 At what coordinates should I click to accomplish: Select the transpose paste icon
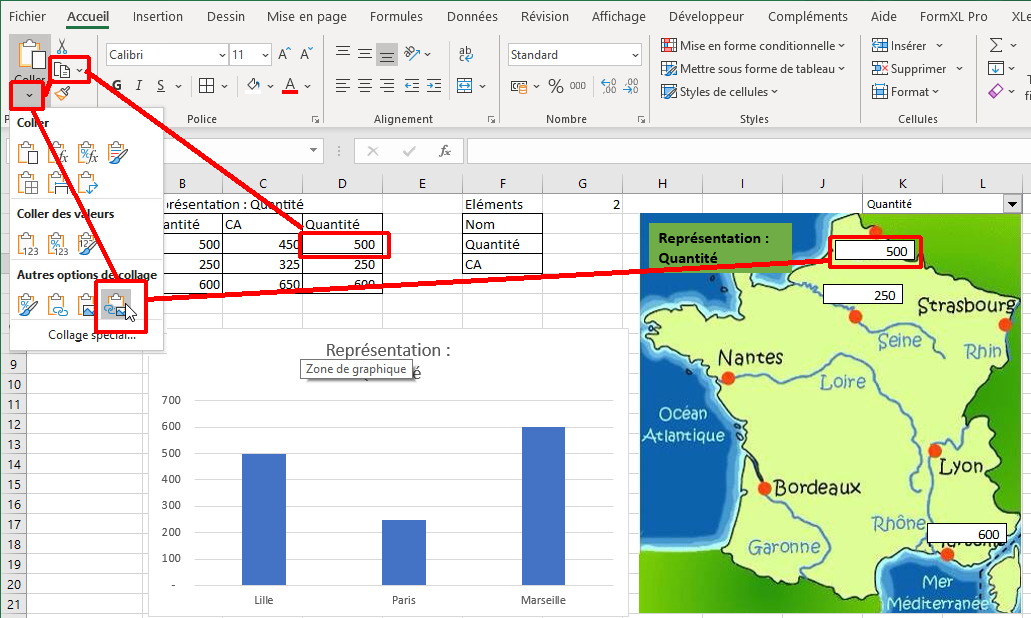click(x=87, y=182)
